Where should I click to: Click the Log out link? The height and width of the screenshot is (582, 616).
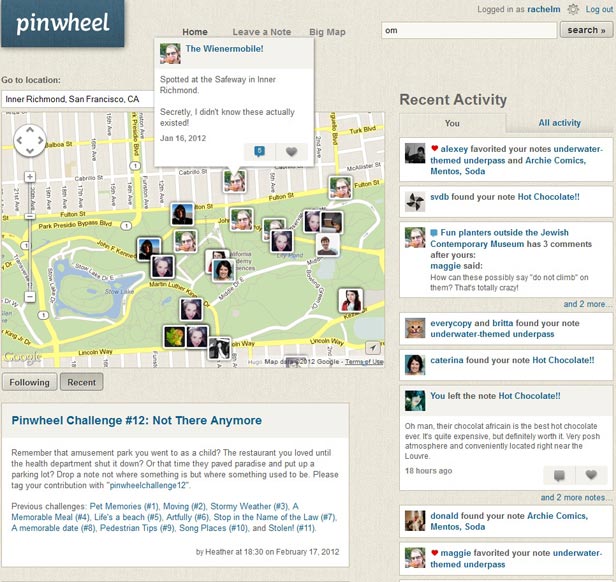[x=599, y=9]
